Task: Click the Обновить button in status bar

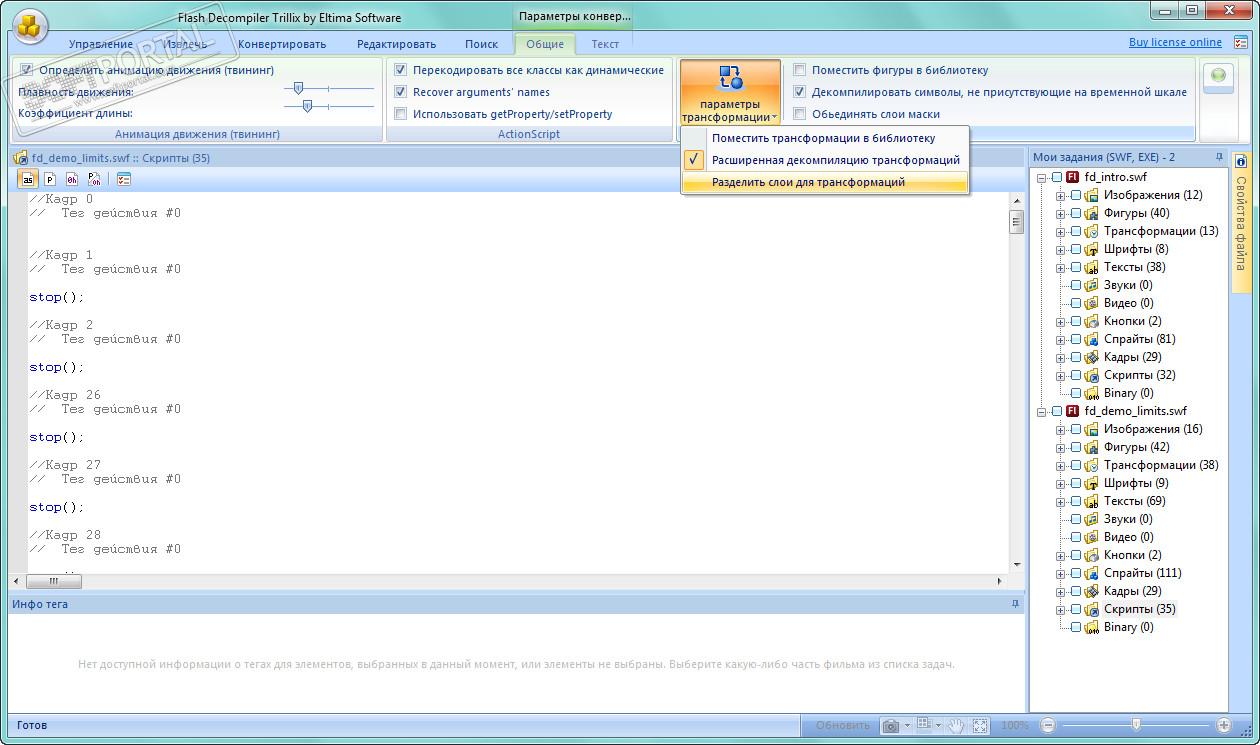Action: click(x=843, y=725)
